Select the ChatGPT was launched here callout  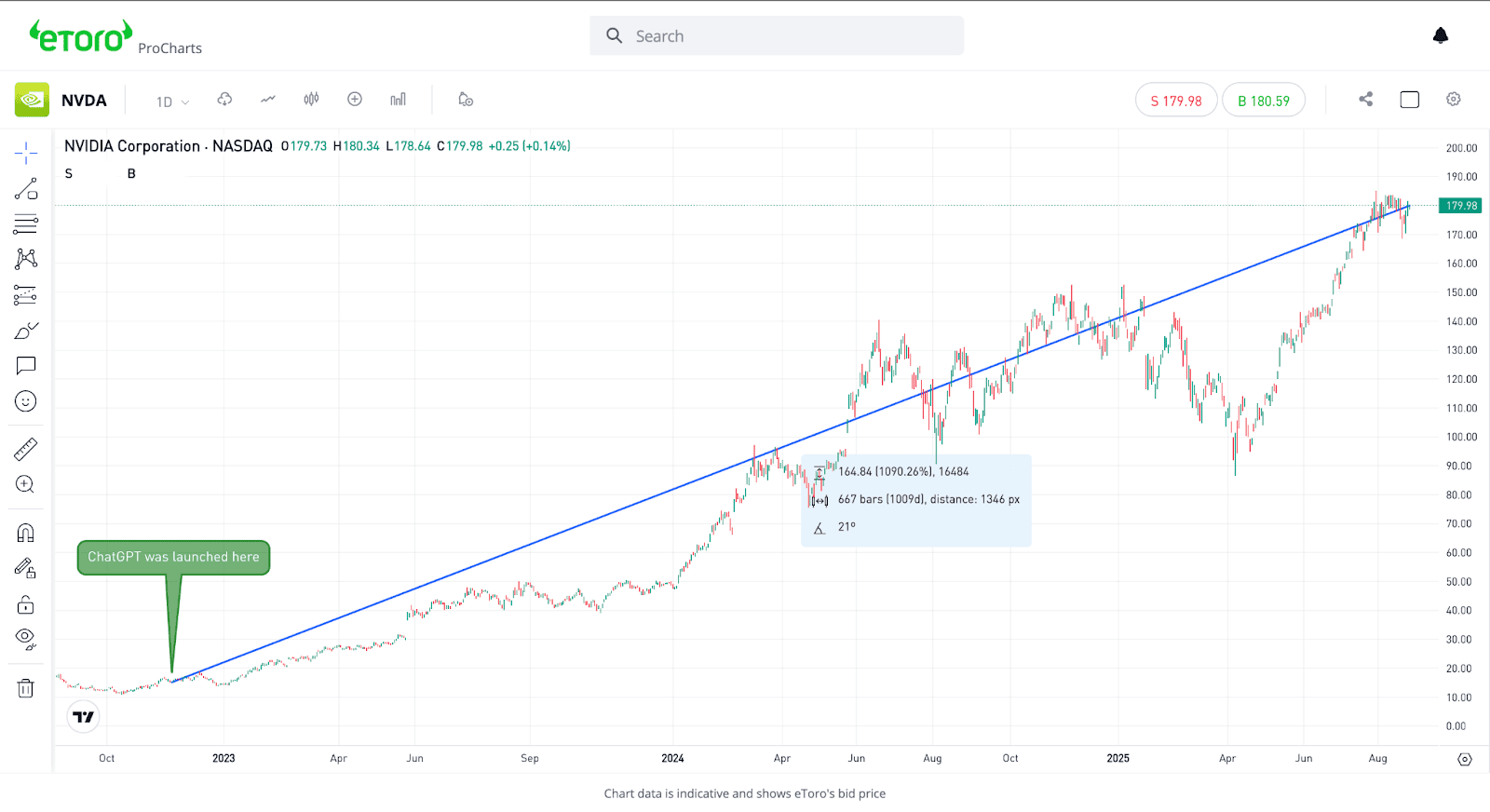coord(173,557)
